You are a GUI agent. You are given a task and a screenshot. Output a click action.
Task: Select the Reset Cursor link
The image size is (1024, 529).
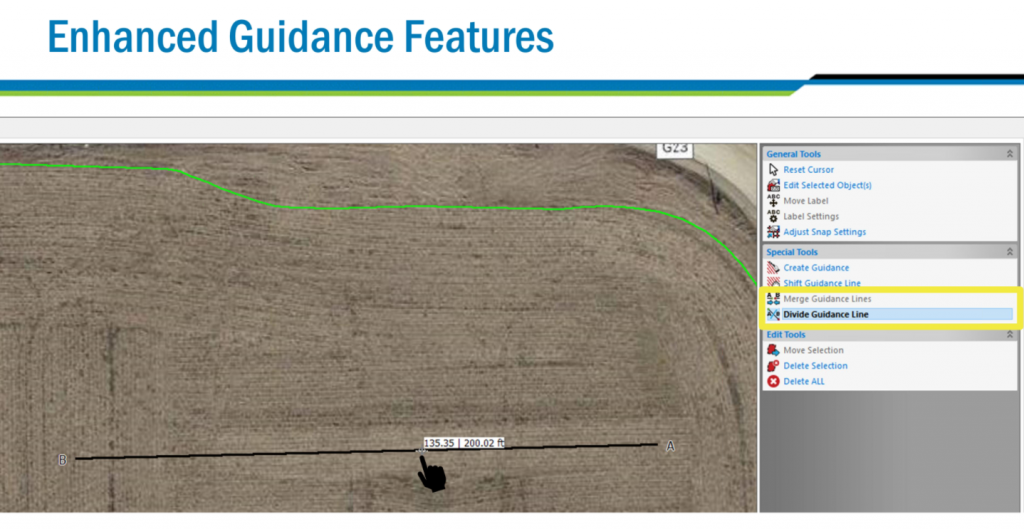click(808, 169)
